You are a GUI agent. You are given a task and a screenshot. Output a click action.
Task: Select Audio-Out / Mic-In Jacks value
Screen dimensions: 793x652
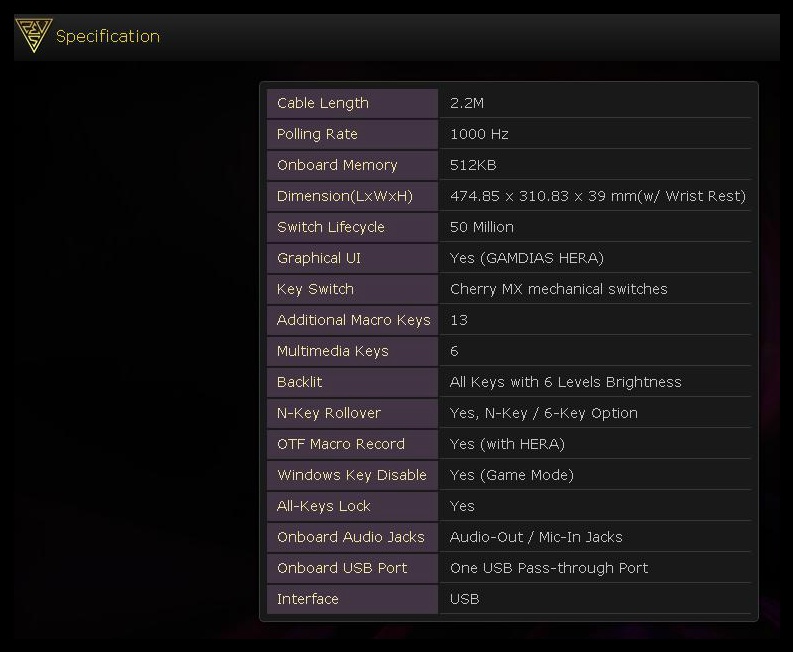pyautogui.click(x=536, y=537)
